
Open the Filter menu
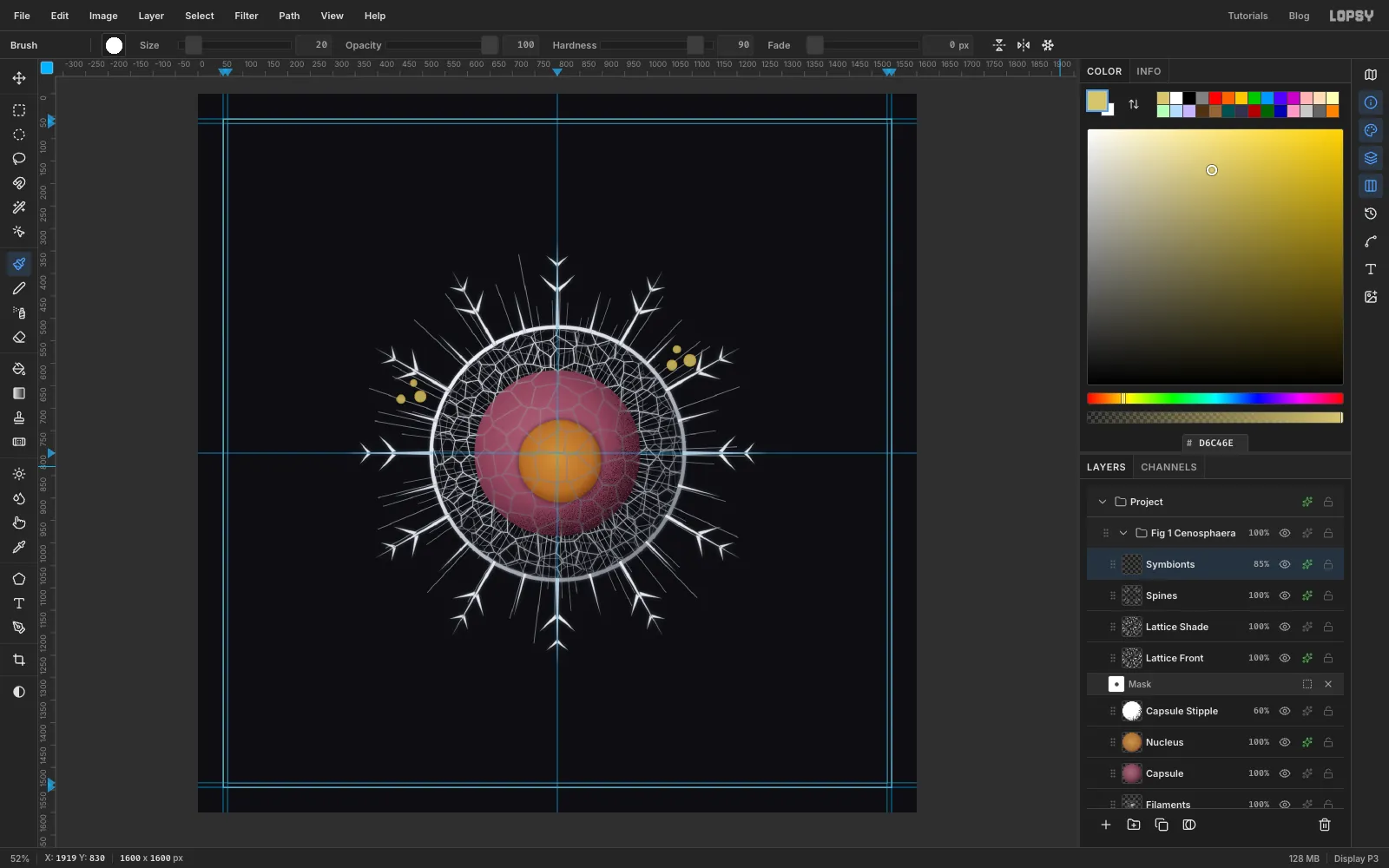click(x=247, y=16)
